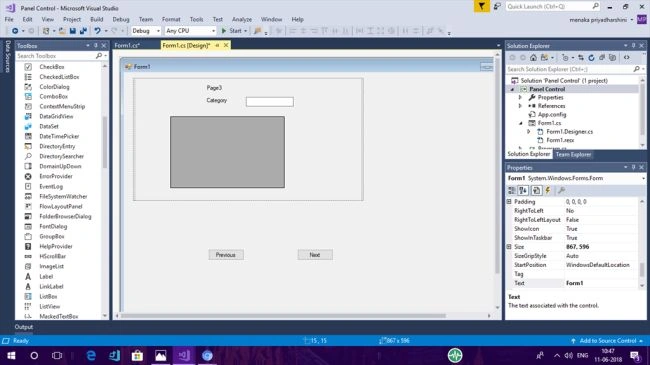650x365 pixels.
Task: Pick the ImageList toolbox component
Action: tap(51, 266)
